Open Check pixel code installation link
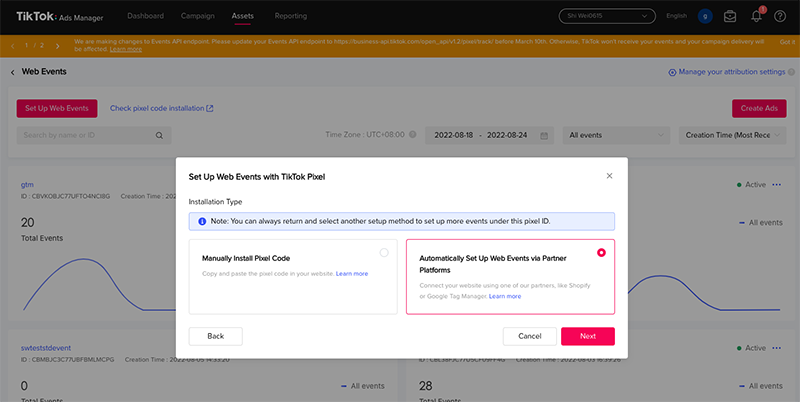 pyautogui.click(x=162, y=108)
